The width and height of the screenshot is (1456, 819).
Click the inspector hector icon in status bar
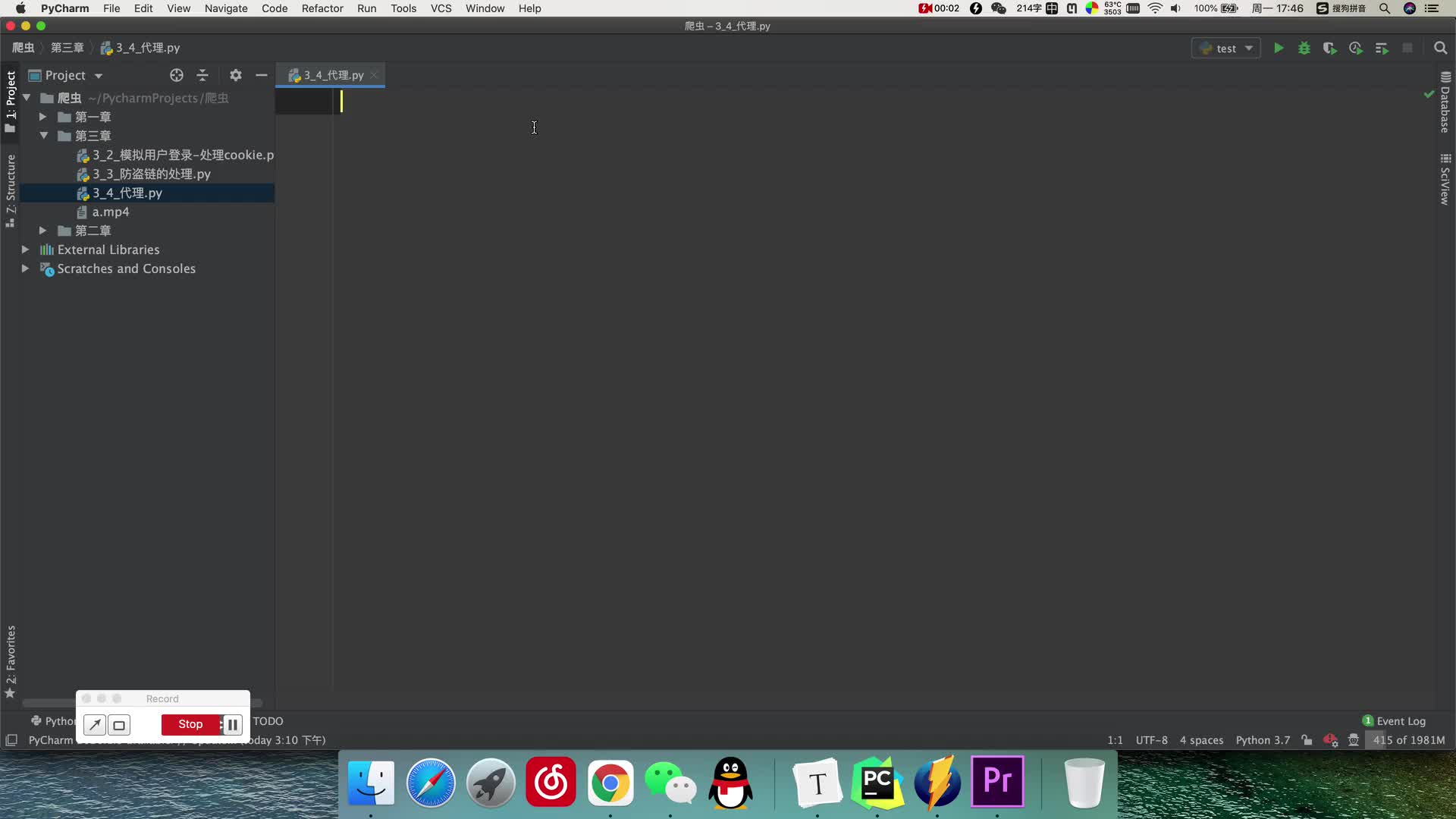pyautogui.click(x=1354, y=740)
